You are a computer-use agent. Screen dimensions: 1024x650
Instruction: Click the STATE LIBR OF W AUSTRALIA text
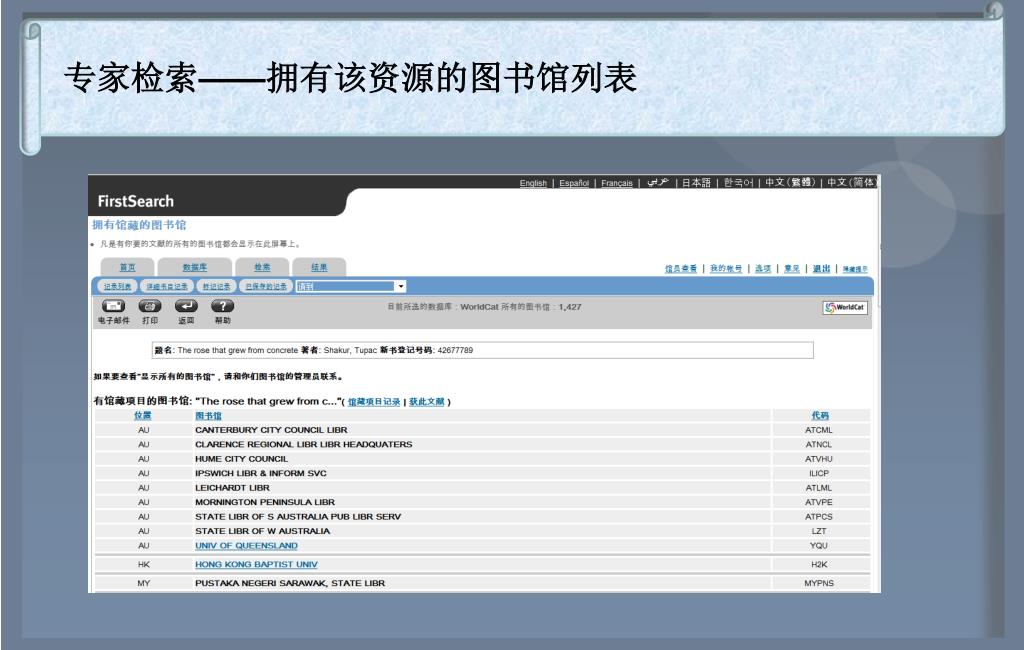[x=263, y=531]
